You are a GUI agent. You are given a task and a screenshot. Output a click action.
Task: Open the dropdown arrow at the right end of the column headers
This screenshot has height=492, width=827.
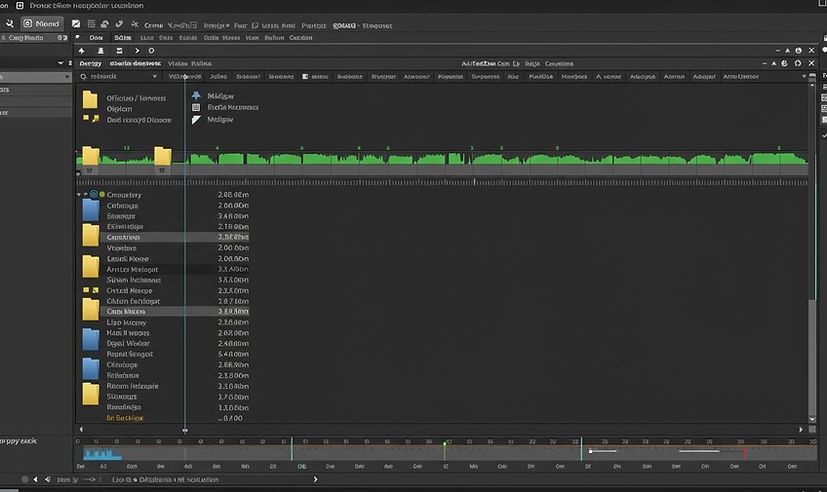coord(804,76)
